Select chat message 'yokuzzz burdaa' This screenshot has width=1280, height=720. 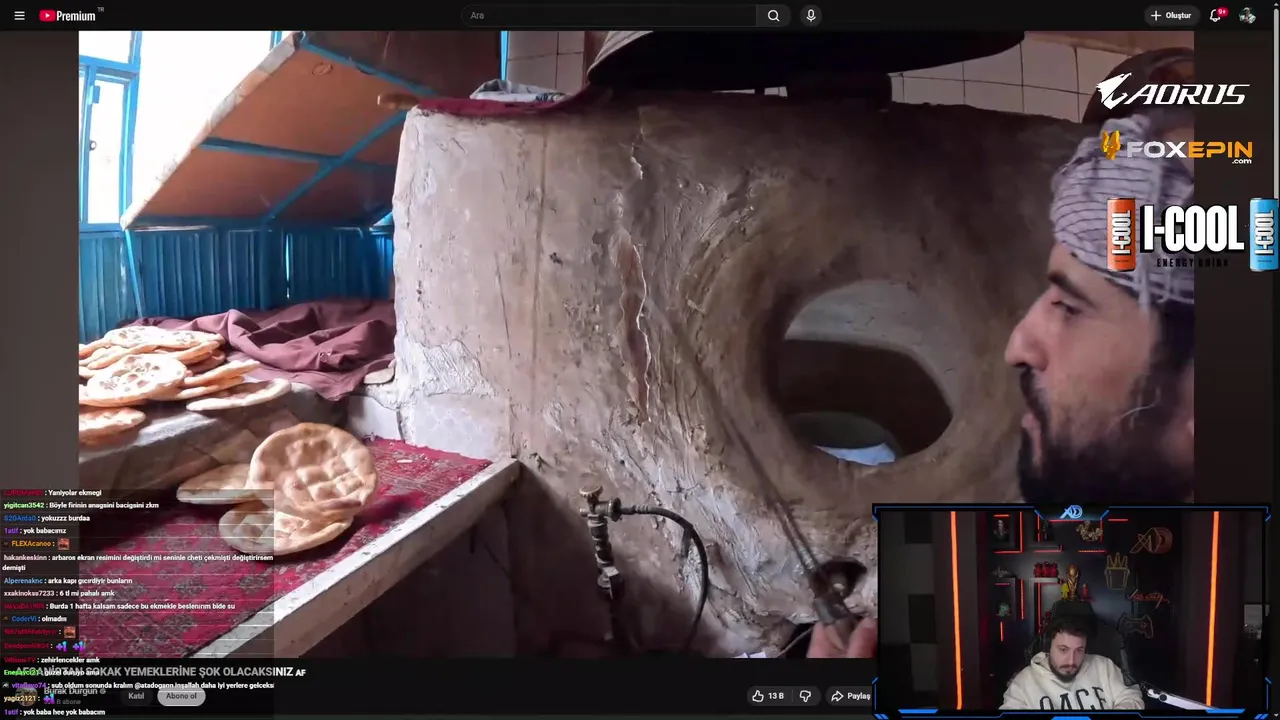click(x=65, y=518)
